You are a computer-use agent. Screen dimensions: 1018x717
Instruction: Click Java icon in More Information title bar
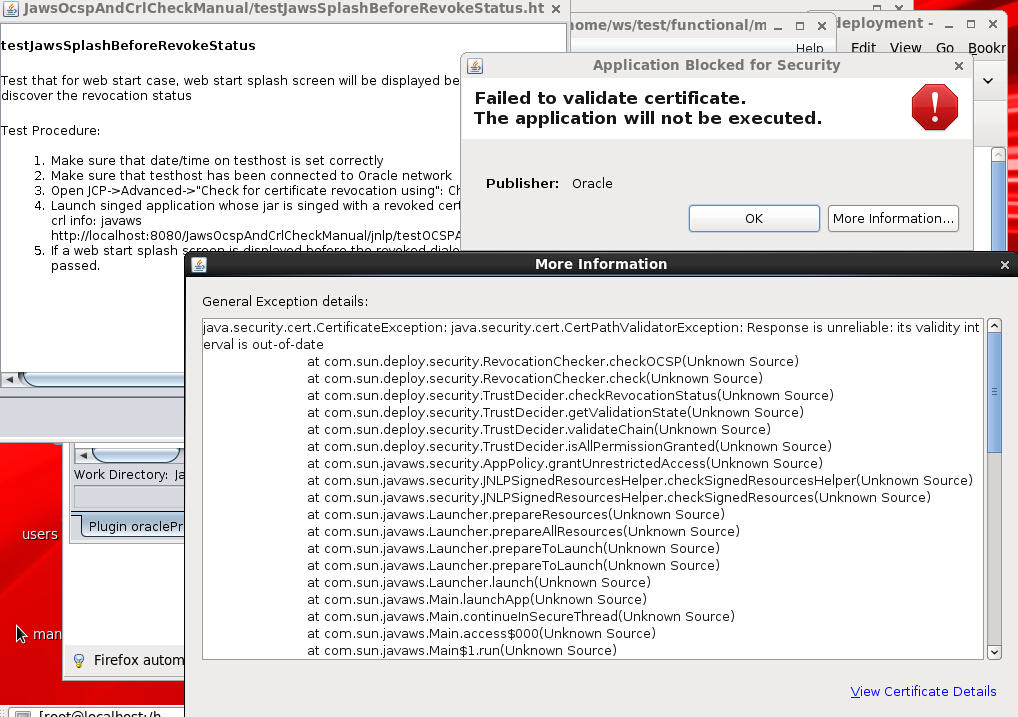pyautogui.click(x=199, y=265)
